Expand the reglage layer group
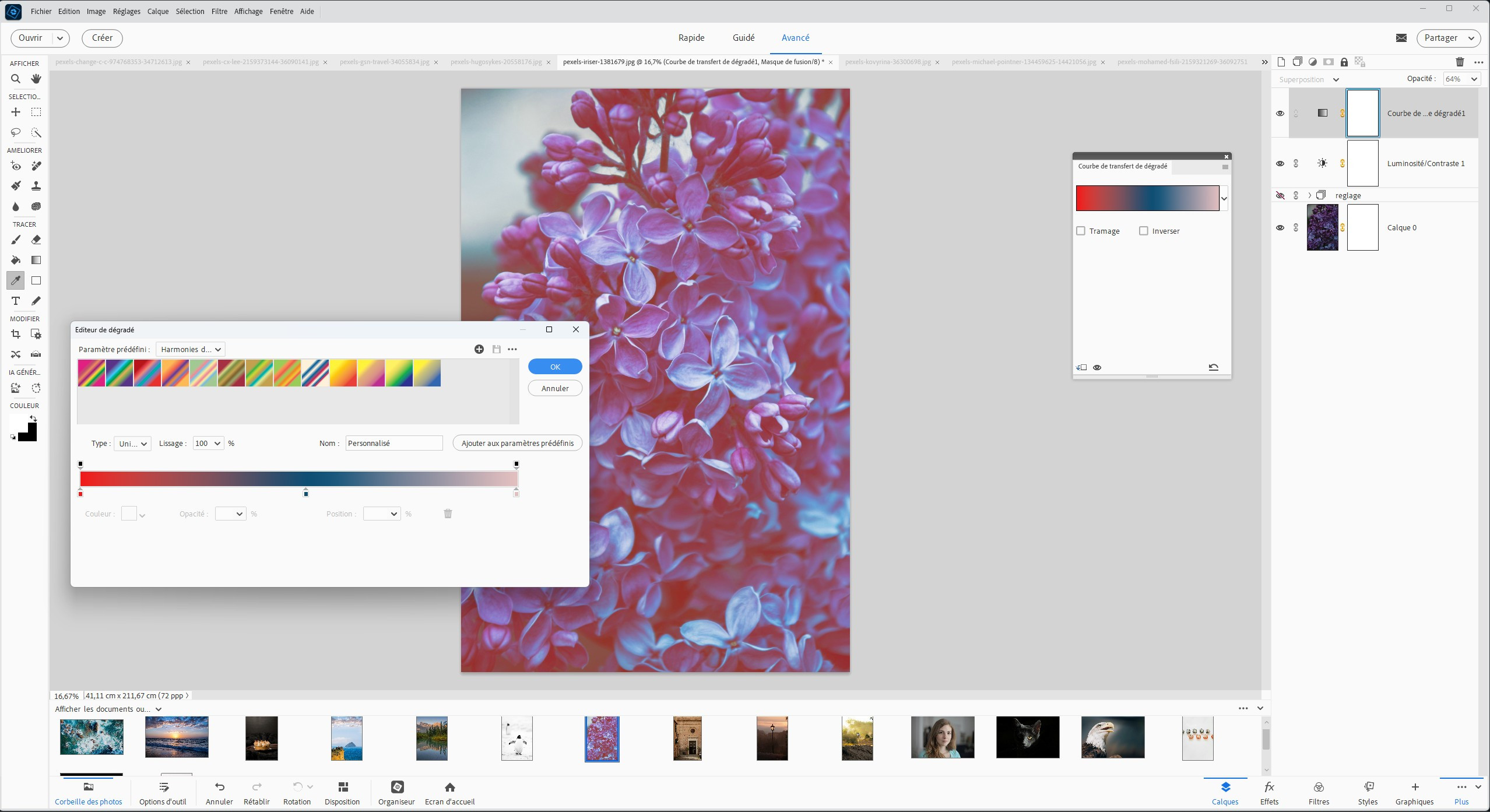The height and width of the screenshot is (812, 1490). point(1309,195)
